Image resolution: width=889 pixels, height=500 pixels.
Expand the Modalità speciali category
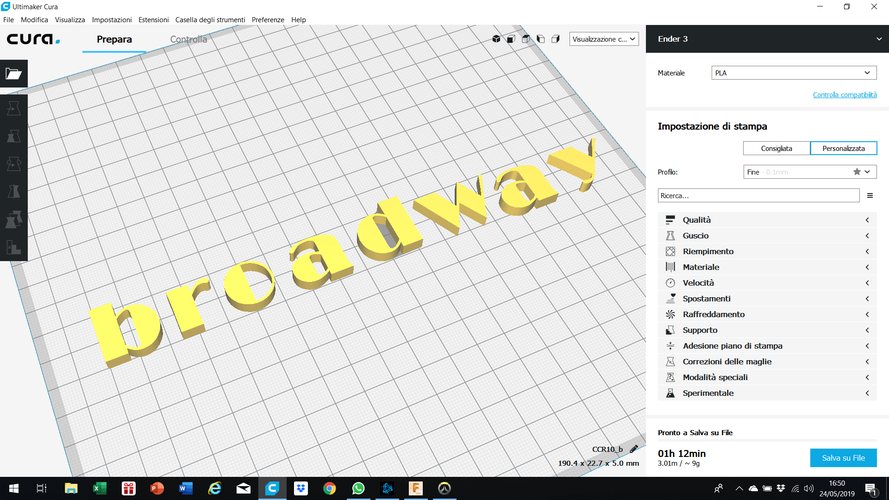(x=767, y=378)
